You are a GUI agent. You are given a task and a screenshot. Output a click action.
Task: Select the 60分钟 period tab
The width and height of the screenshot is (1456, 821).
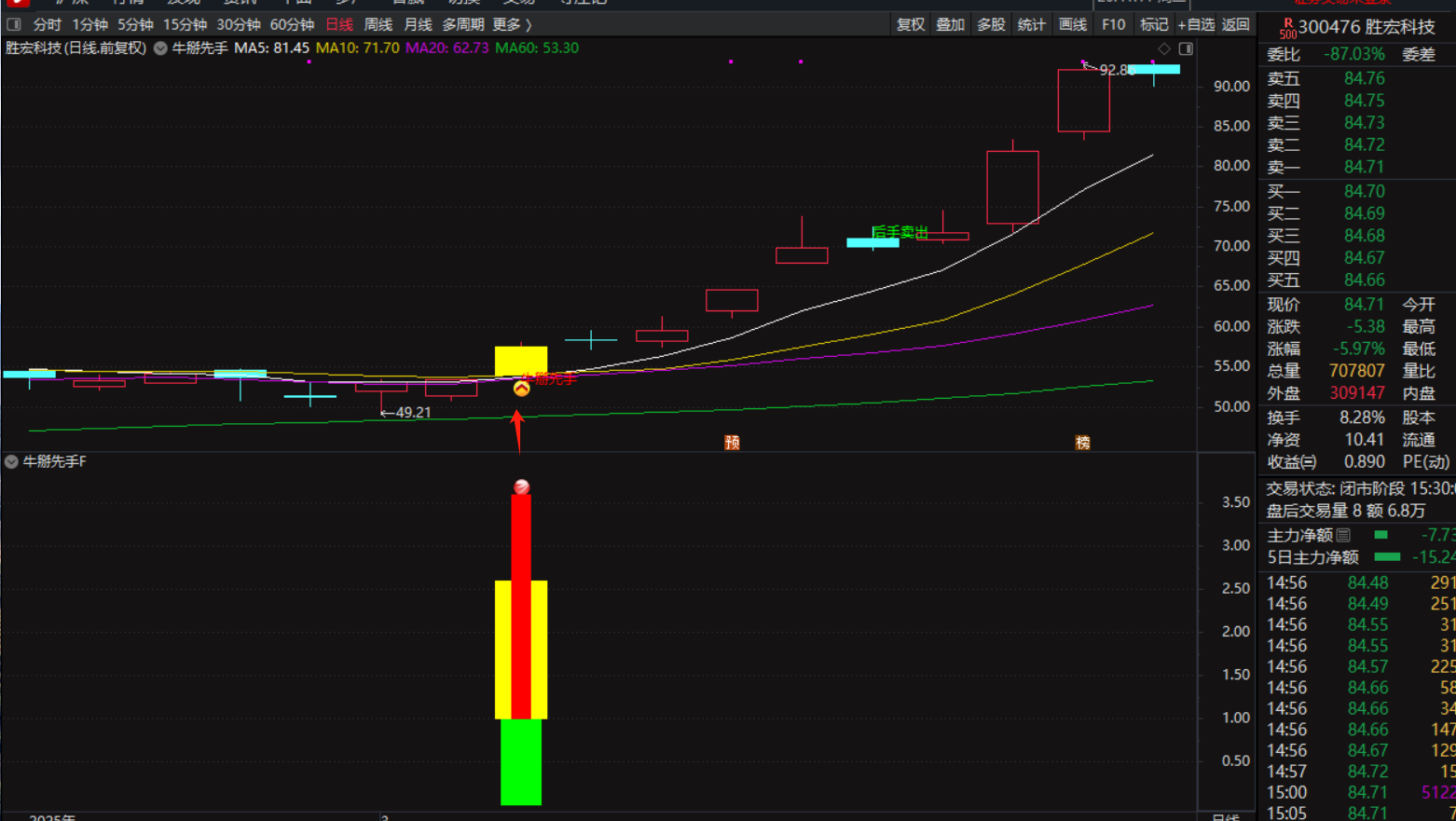(292, 24)
